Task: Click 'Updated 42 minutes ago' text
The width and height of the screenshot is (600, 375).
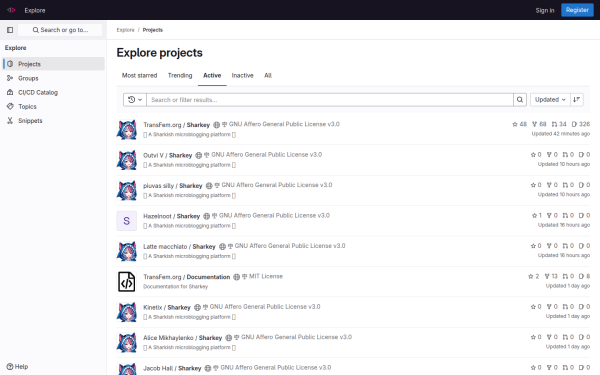Action: point(561,134)
